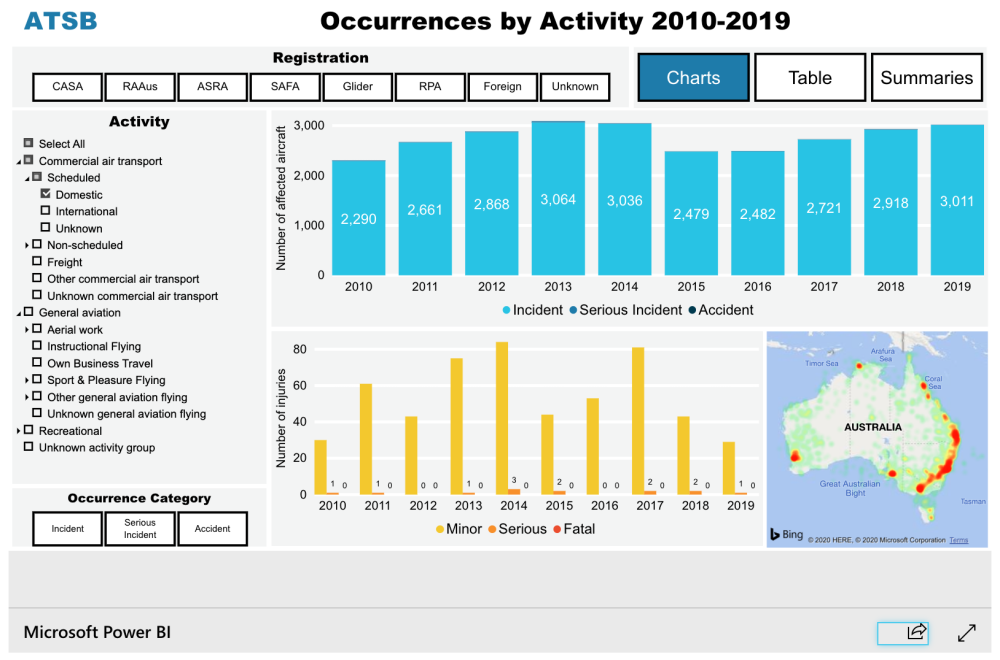1000x660 pixels.
Task: Click the ATSB logo
Action: click(62, 20)
